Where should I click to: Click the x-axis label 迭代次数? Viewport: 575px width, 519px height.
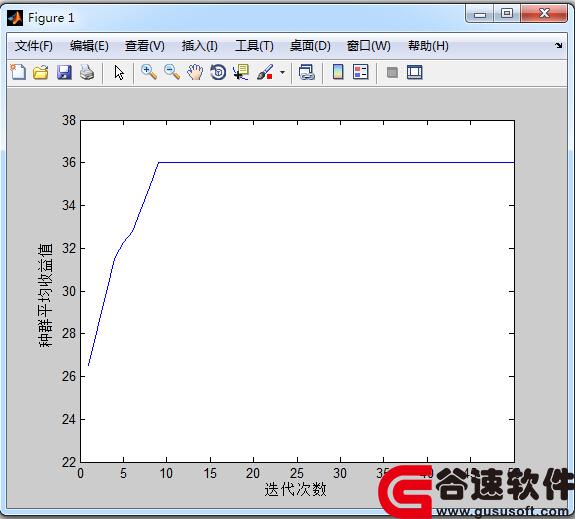coord(295,489)
